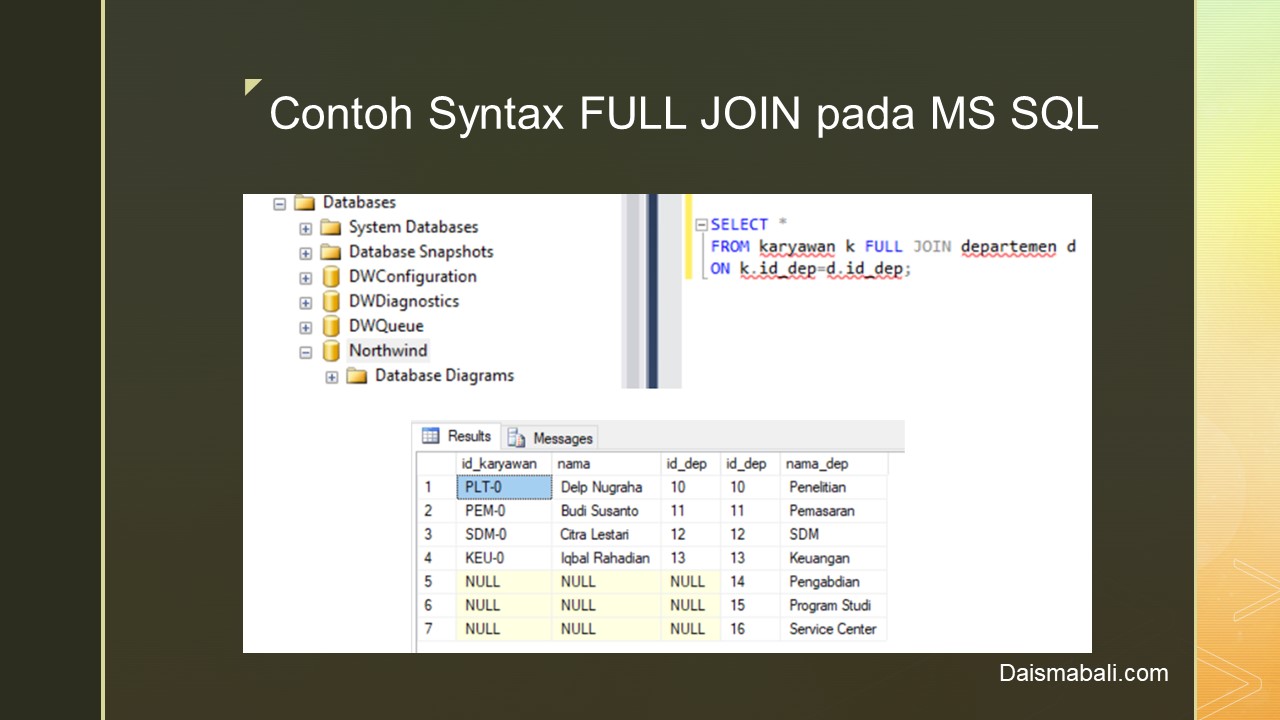Image resolution: width=1280 pixels, height=720 pixels.
Task: Select the Results tab
Action: pos(457,436)
